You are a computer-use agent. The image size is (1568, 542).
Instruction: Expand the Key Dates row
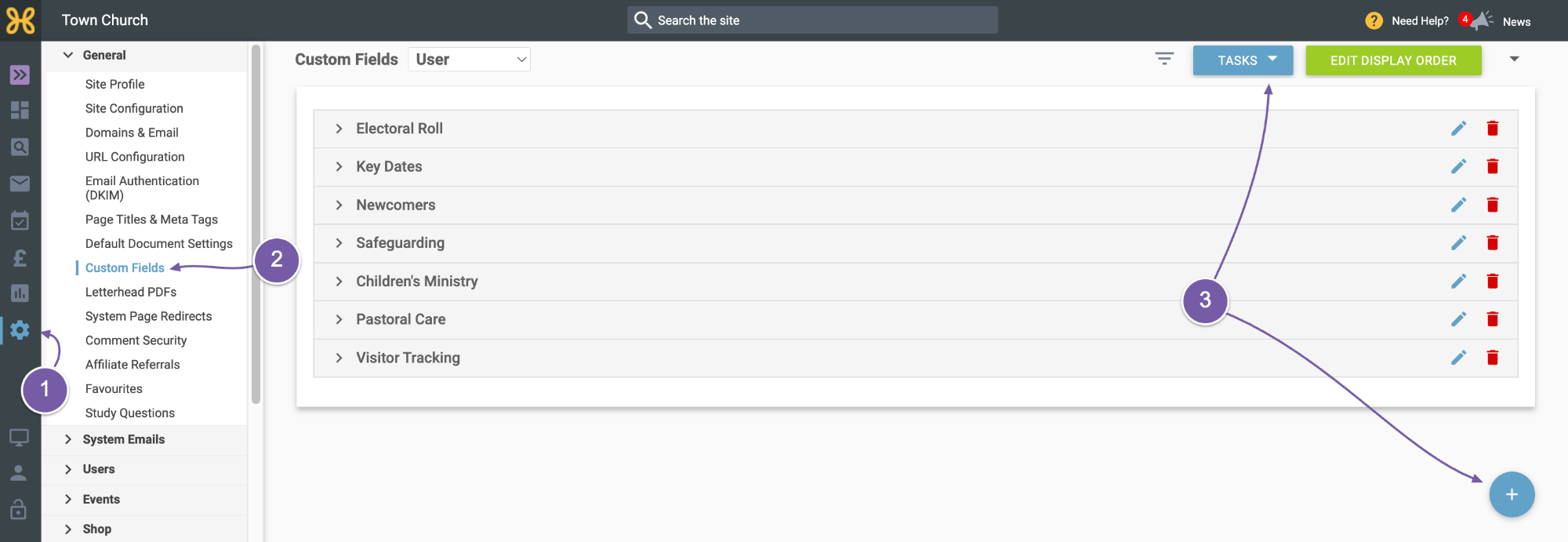coord(339,166)
